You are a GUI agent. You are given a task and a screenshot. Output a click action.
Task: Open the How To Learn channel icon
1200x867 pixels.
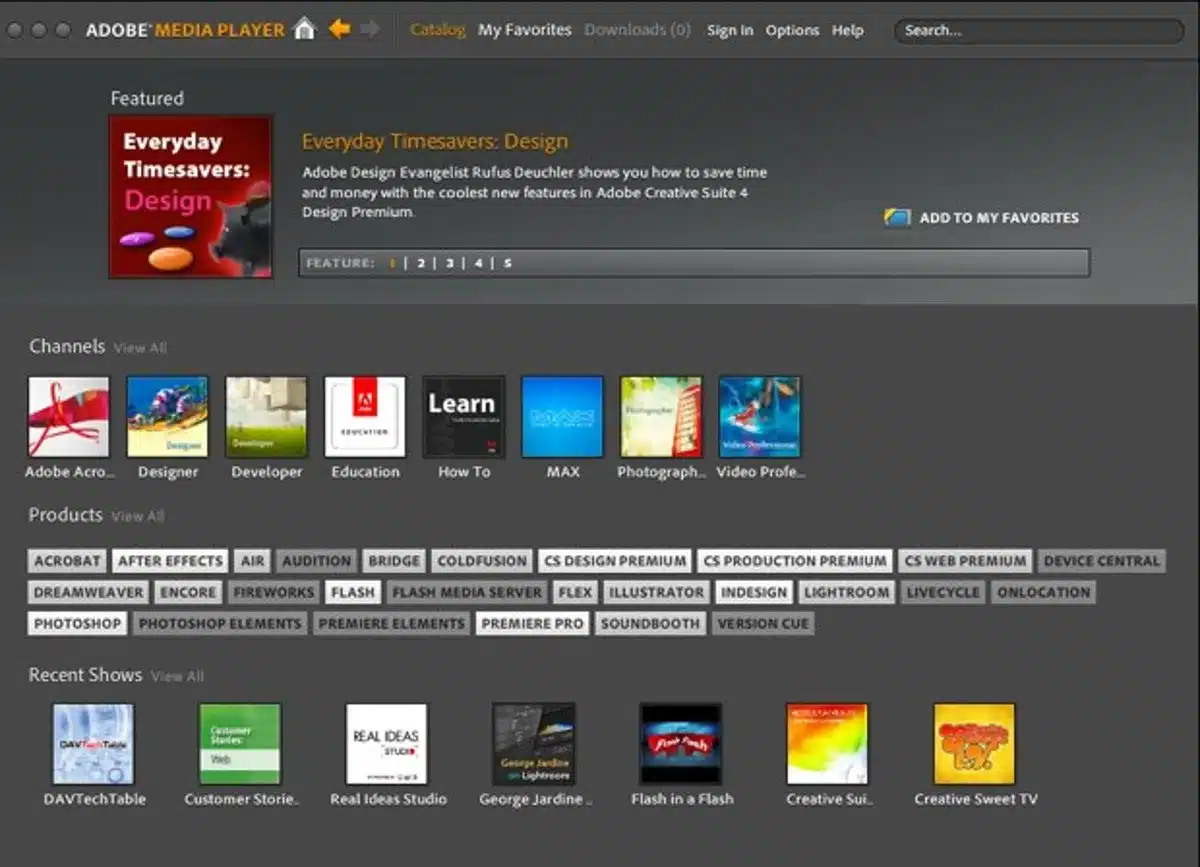coord(463,417)
